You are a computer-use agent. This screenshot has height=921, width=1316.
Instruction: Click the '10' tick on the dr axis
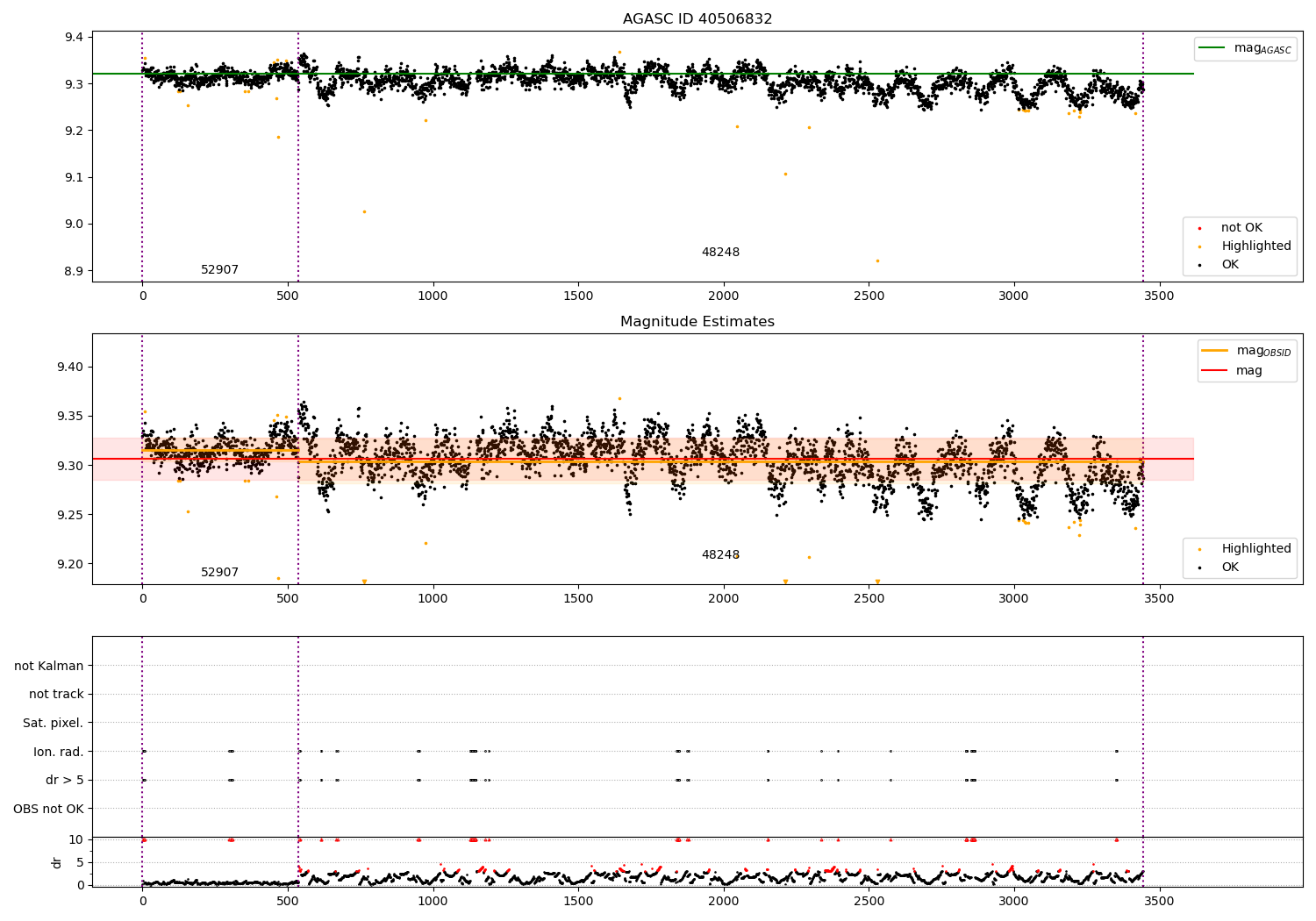tap(76, 840)
